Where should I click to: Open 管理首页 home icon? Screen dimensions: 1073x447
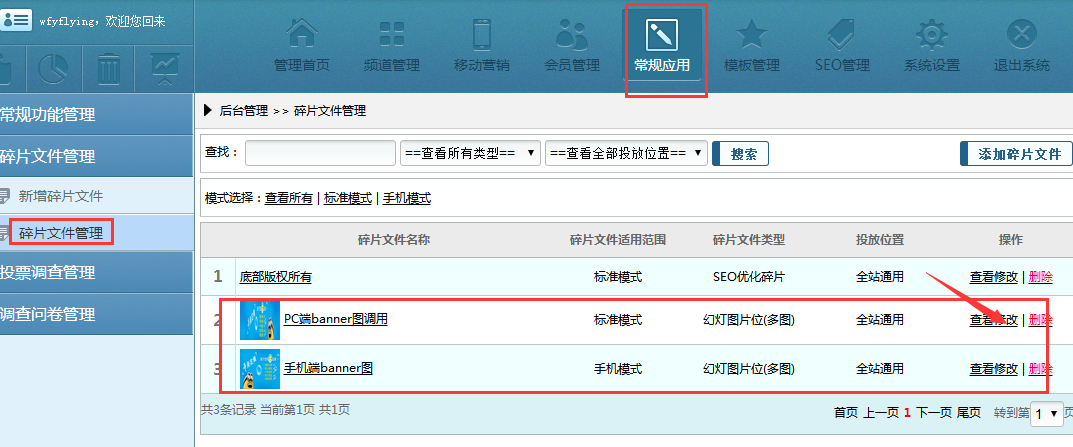point(301,37)
